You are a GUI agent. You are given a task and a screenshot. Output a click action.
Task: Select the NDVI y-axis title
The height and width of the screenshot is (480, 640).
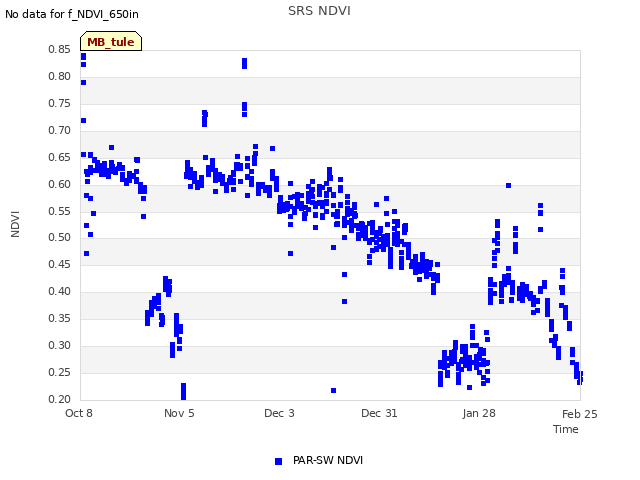point(15,224)
